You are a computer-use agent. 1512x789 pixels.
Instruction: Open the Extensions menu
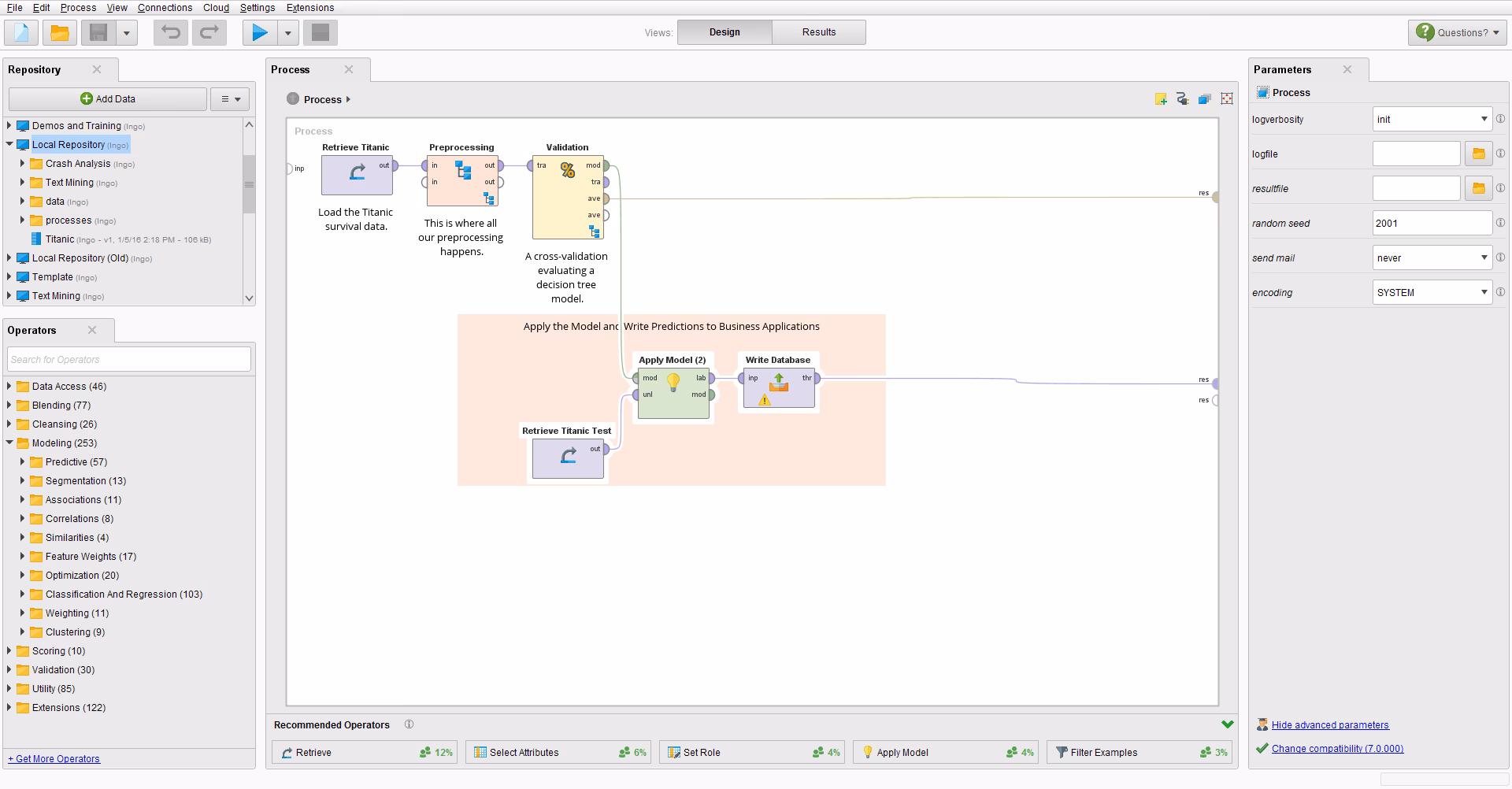309,7
